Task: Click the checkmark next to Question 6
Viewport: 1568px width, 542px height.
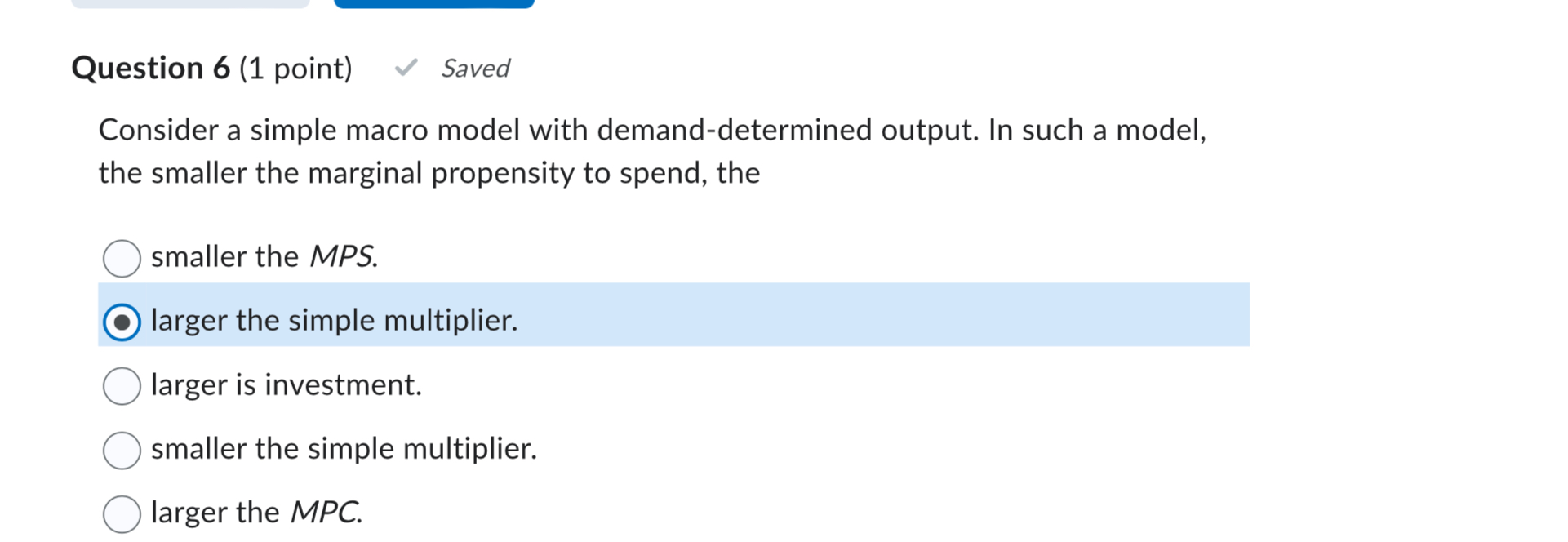Action: tap(407, 69)
